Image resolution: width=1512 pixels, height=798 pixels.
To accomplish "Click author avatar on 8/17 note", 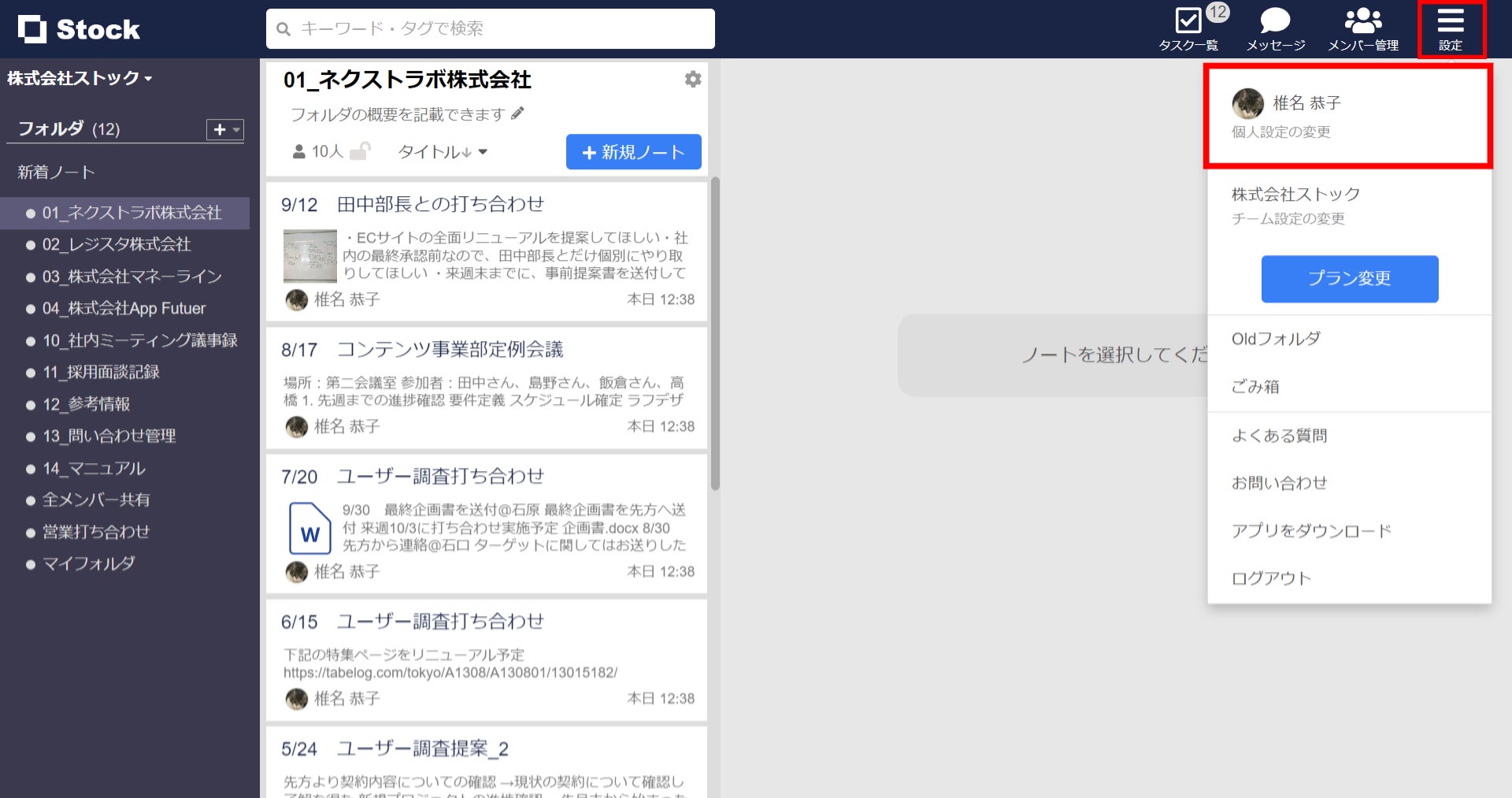I will click(296, 426).
